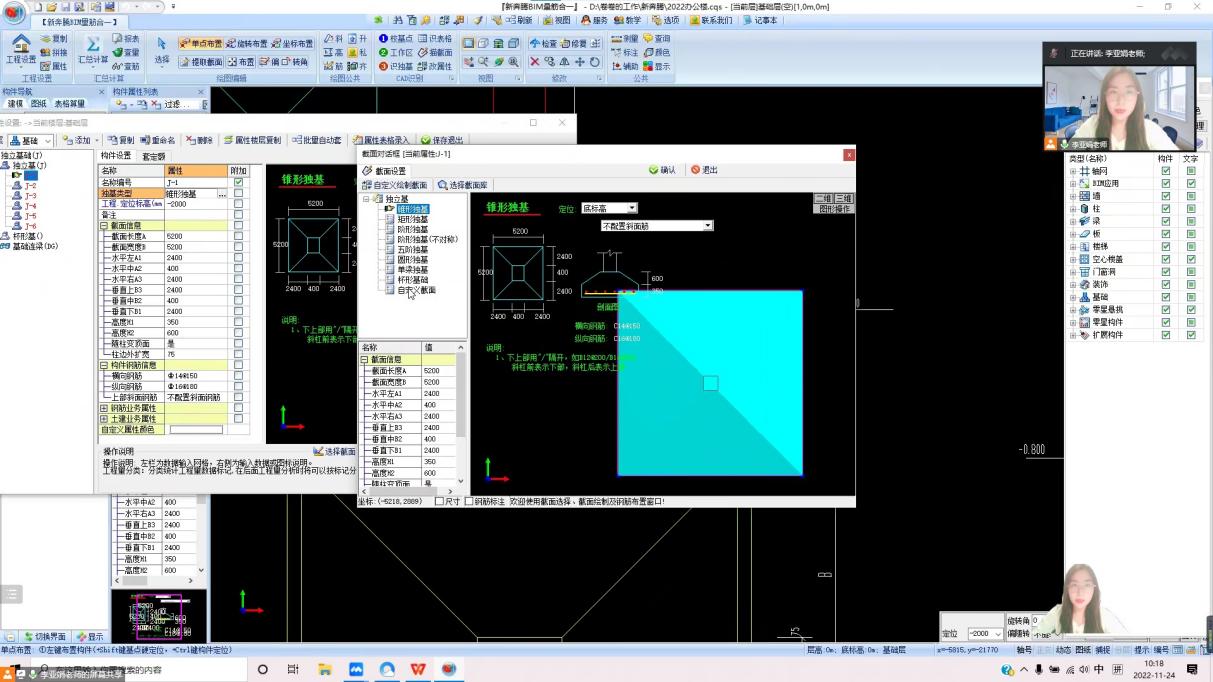Open the 底标高 positioning dropdown
This screenshot has width=1213, height=682.
(609, 208)
